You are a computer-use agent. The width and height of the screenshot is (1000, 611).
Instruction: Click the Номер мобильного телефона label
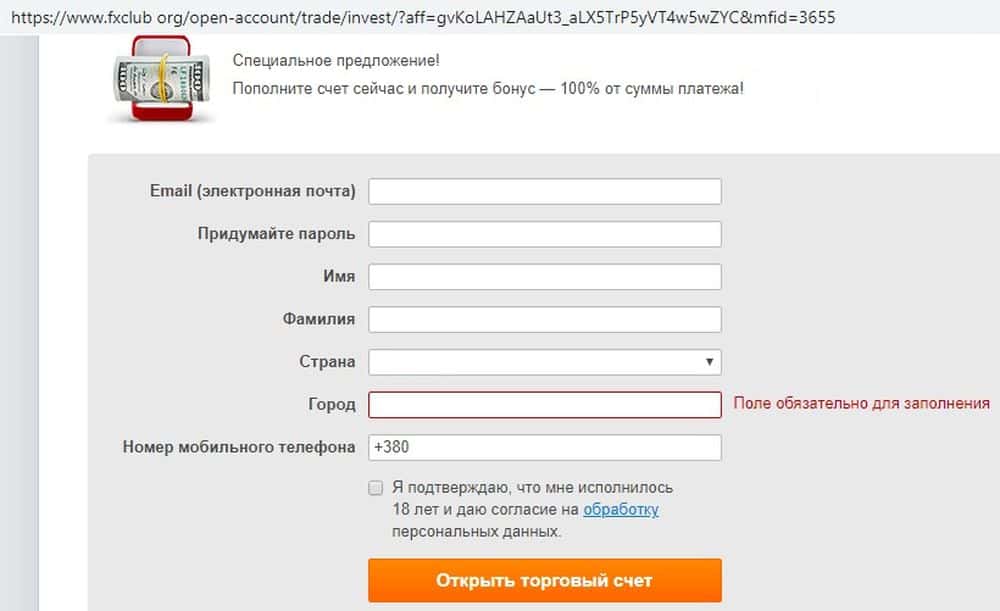click(239, 447)
